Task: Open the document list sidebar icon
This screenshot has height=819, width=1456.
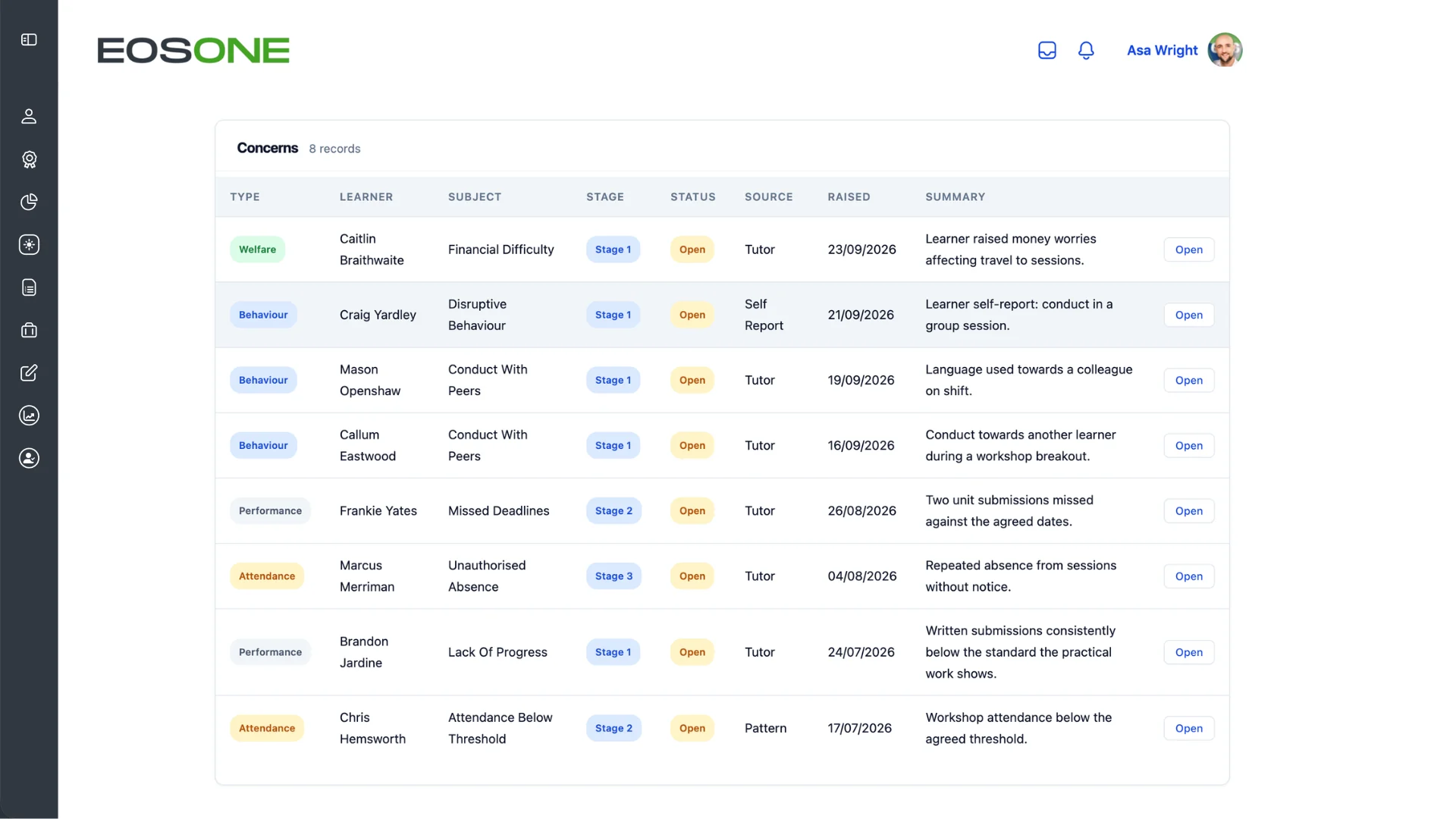Action: tap(29, 287)
